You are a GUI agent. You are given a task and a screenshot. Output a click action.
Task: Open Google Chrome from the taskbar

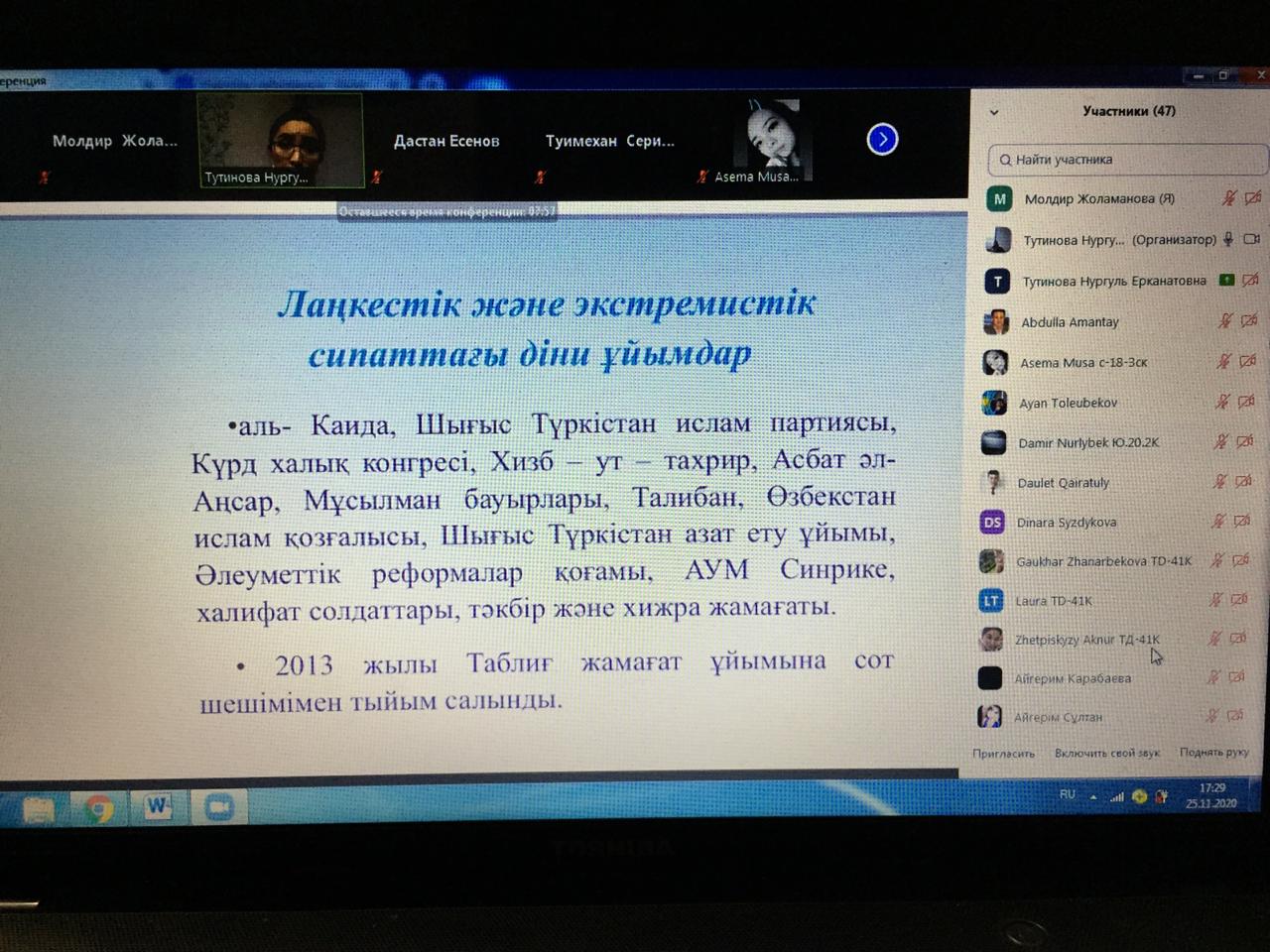pyautogui.click(x=98, y=809)
